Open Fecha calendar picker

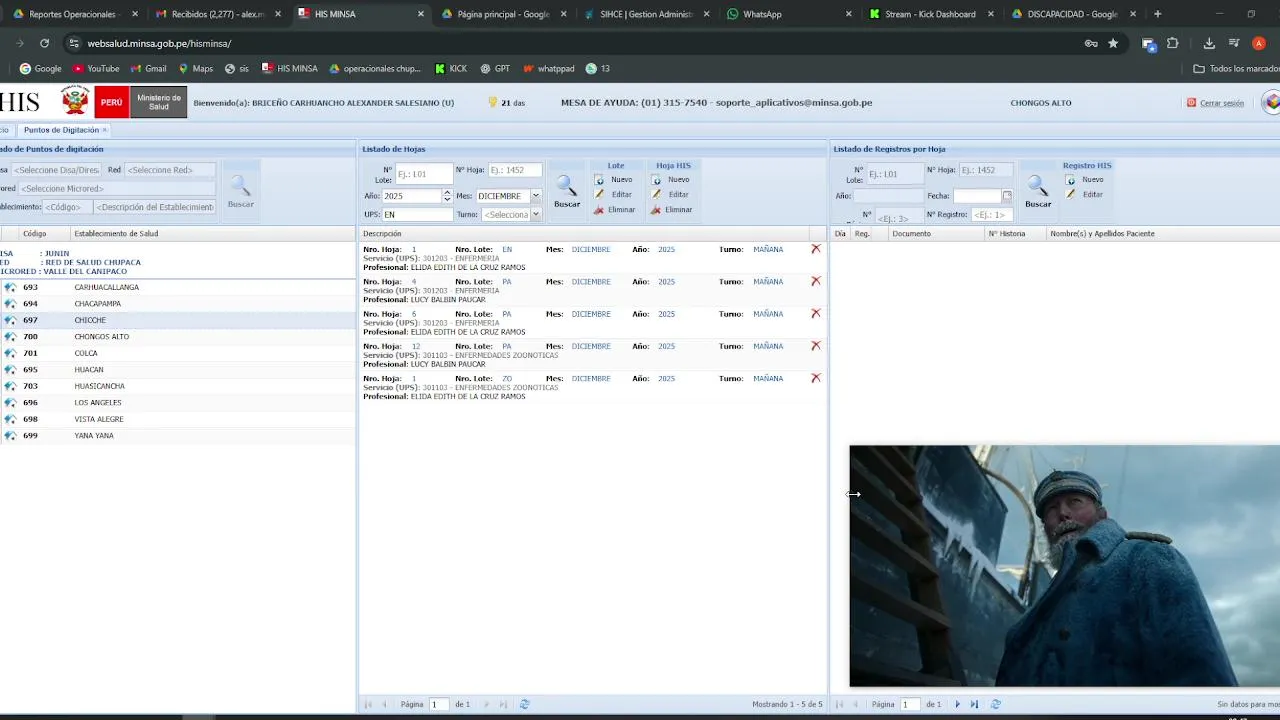coord(1007,196)
